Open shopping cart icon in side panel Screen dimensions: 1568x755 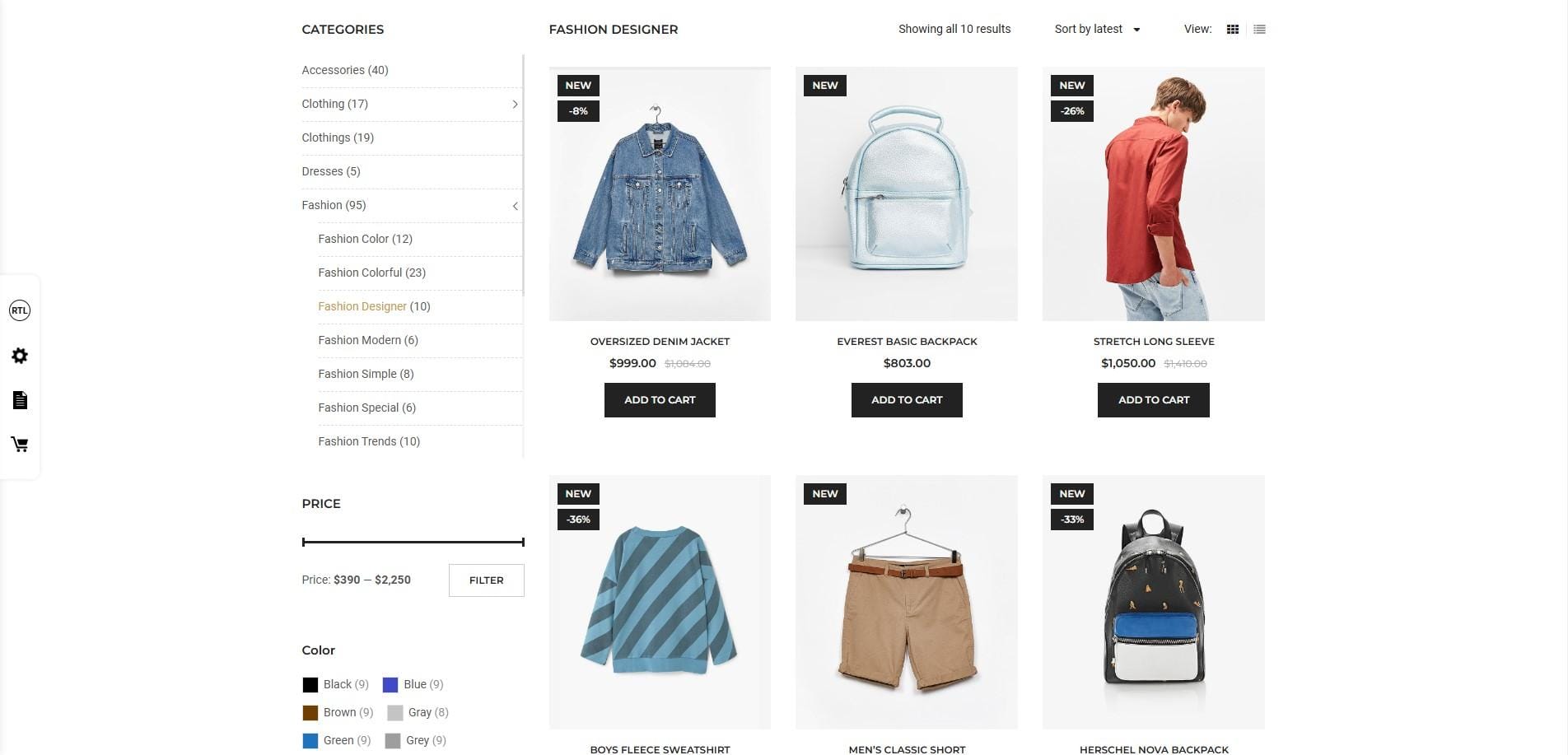[20, 445]
